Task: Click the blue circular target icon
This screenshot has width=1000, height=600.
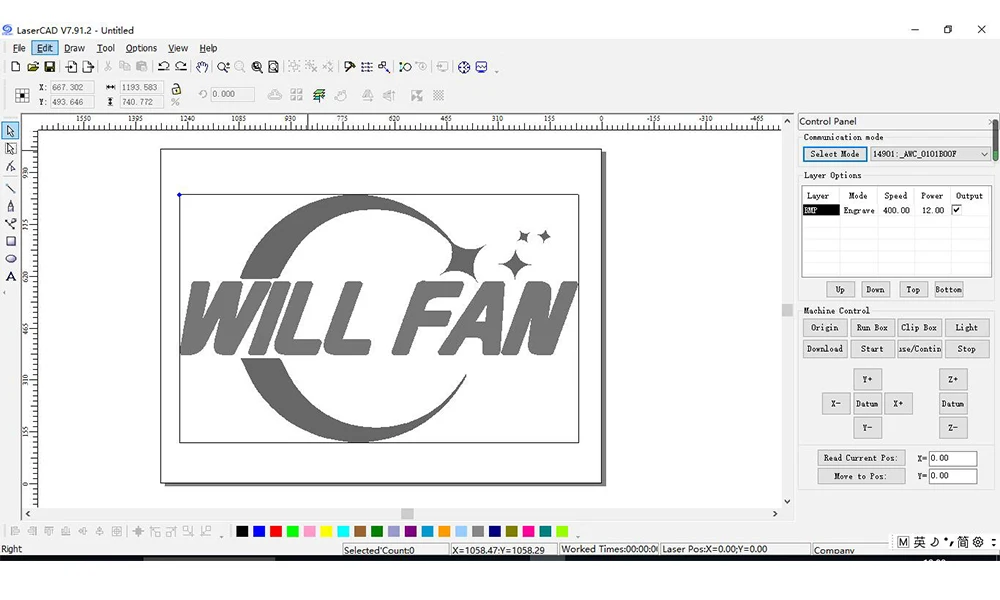Action: pos(464,66)
